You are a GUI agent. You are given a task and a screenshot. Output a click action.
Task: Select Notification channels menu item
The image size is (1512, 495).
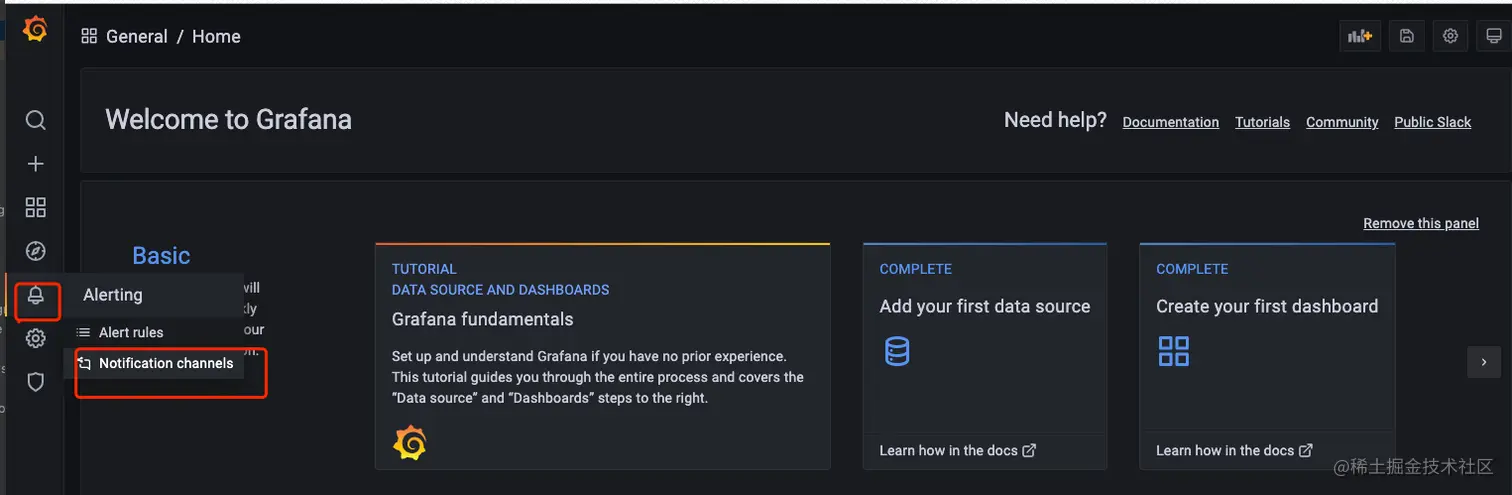click(x=165, y=363)
